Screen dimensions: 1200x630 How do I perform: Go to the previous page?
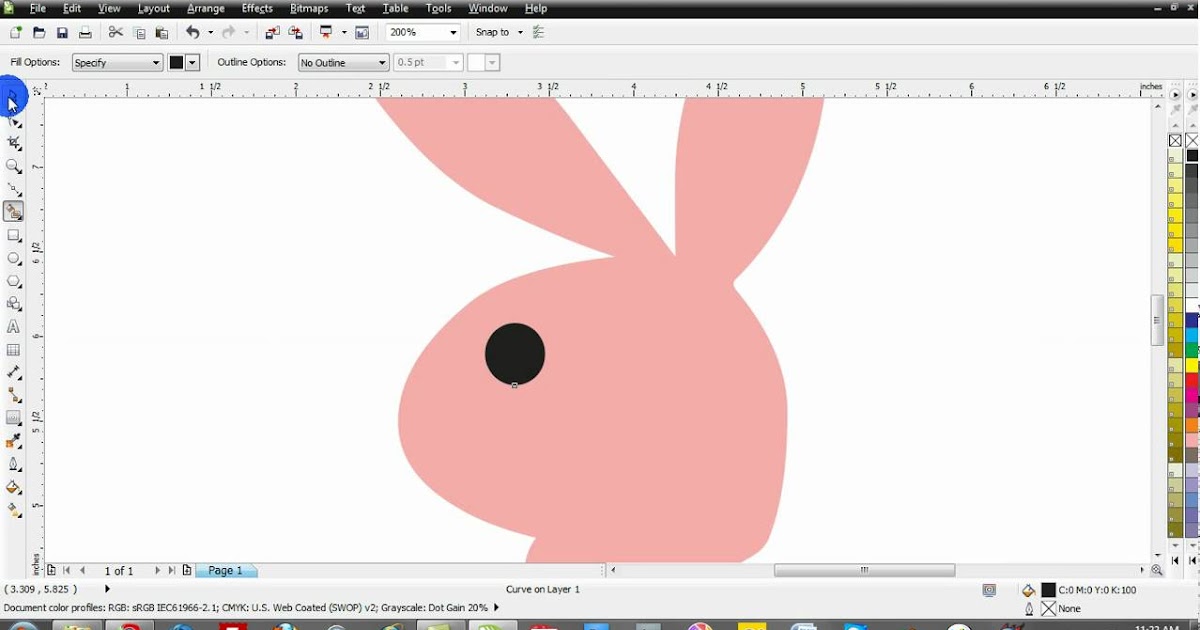[83, 571]
